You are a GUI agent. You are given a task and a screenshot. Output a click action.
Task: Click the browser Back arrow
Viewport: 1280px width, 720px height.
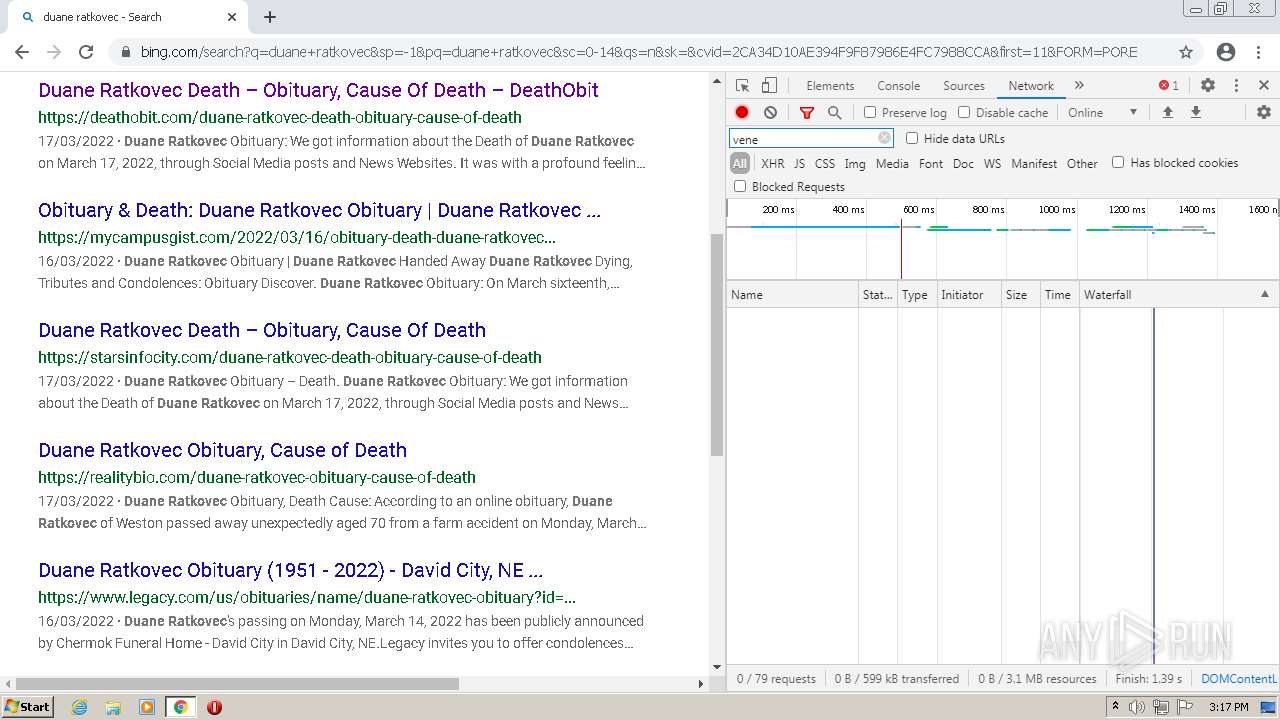[22, 52]
